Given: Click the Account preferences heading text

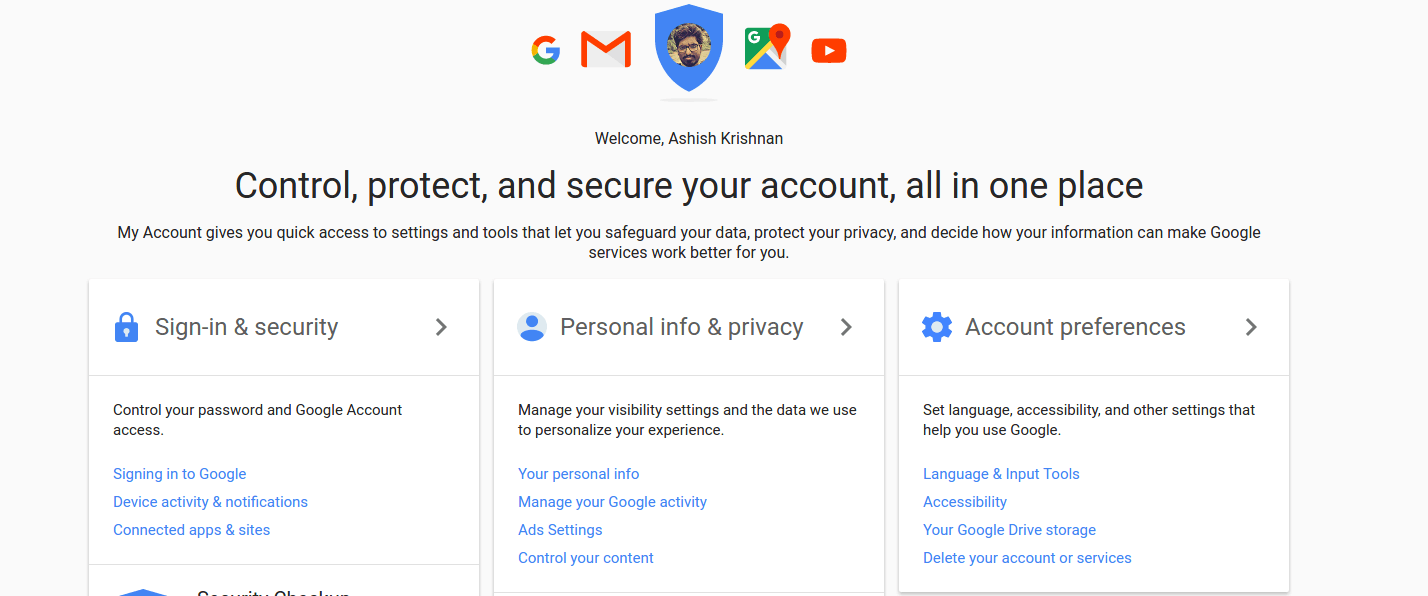Looking at the screenshot, I should (x=1075, y=327).
